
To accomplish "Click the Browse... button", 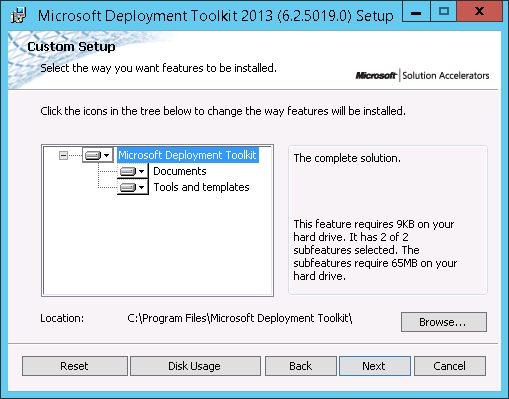I will [444, 322].
